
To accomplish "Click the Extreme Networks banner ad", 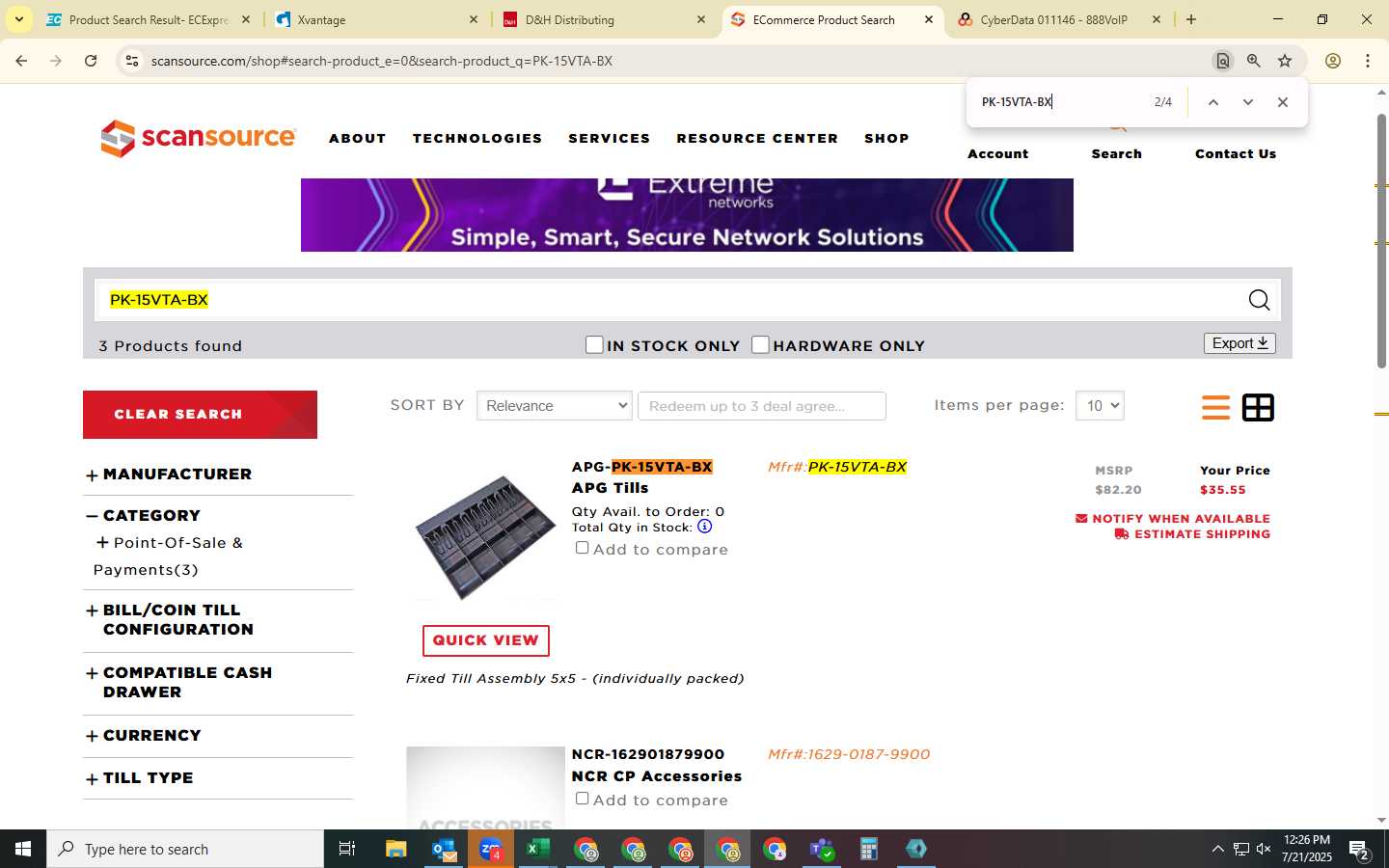I will point(687,215).
